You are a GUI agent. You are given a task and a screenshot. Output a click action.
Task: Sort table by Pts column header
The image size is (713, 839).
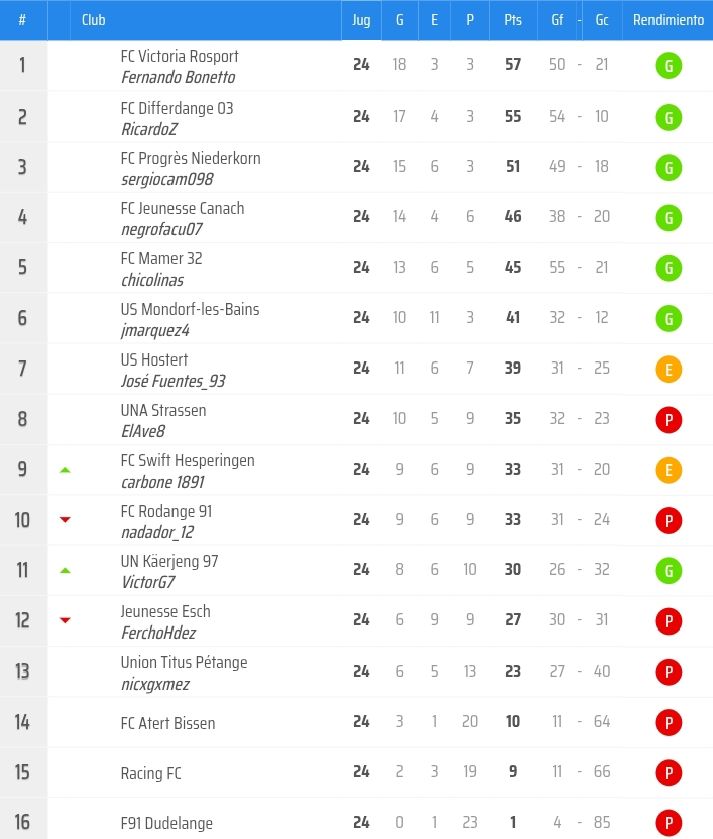[x=513, y=20]
